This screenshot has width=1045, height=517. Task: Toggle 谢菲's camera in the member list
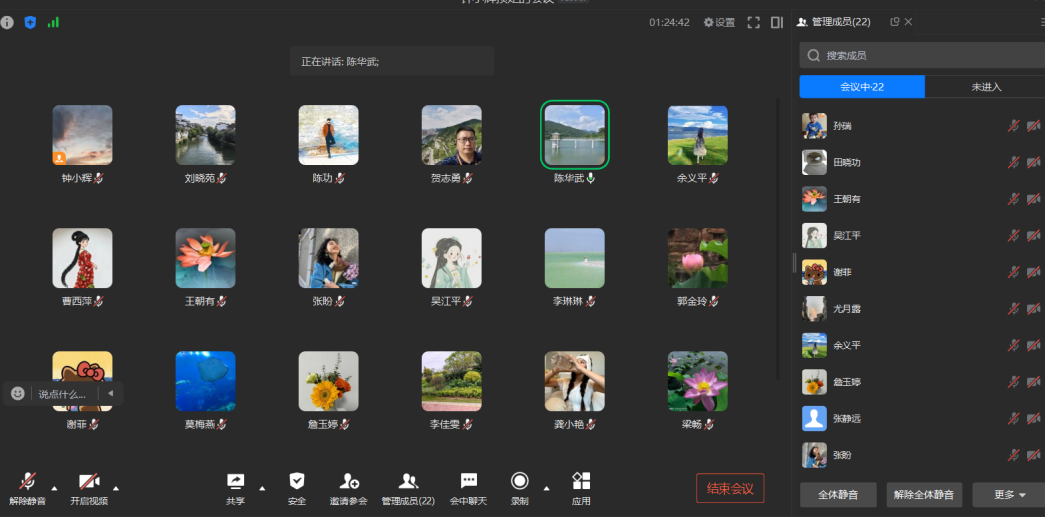click(1034, 272)
